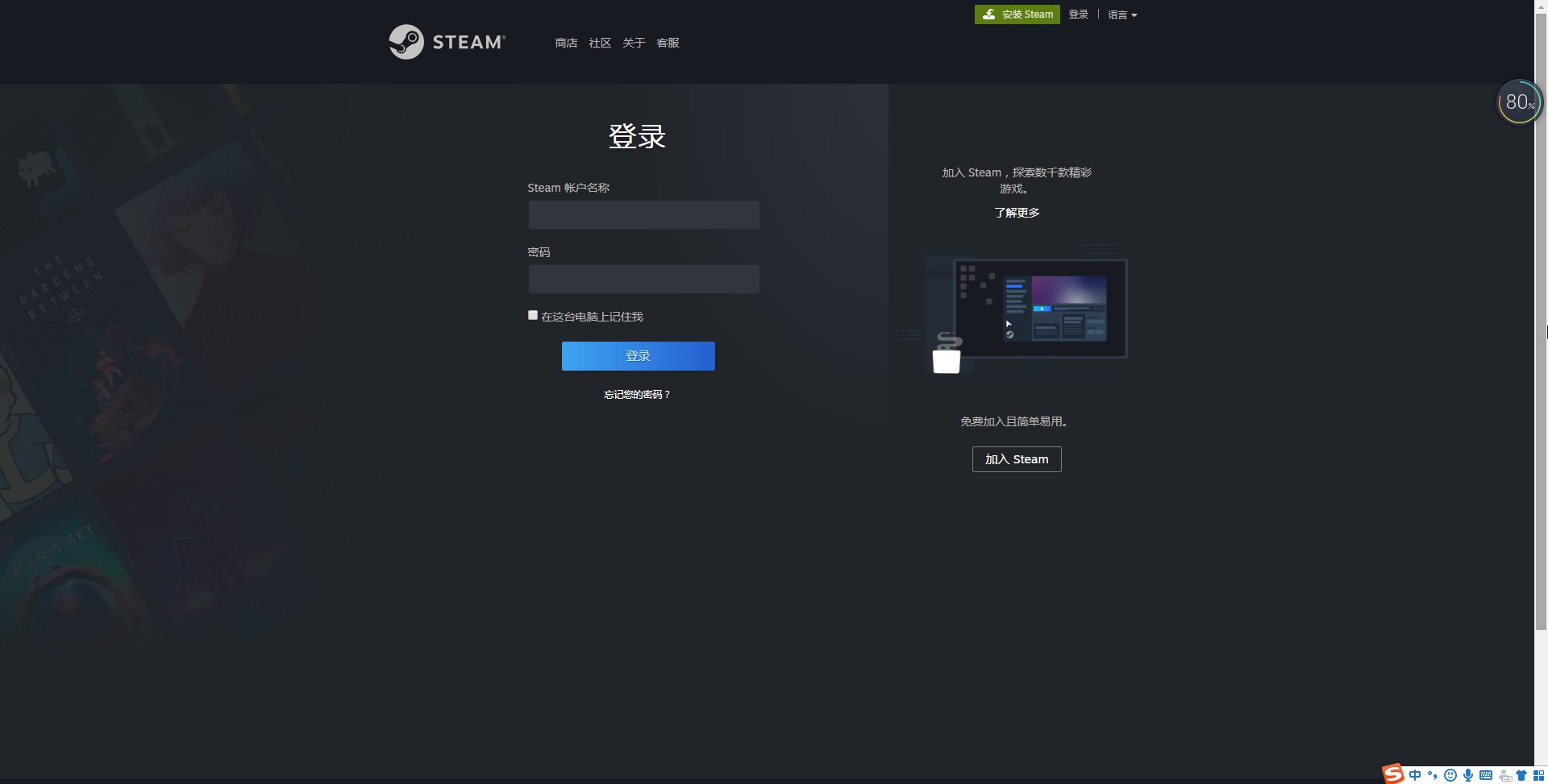1548x784 pixels.
Task: Open the soft keyboard icon in IME bar
Action: tap(1486, 775)
